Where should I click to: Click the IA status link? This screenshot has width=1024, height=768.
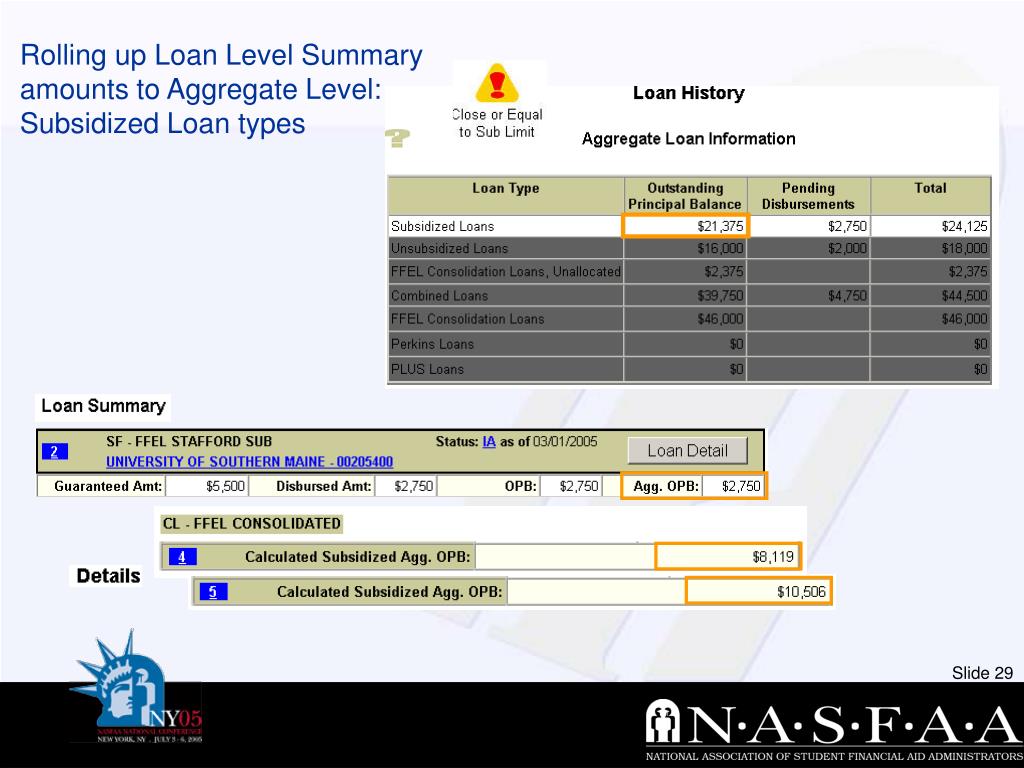[488, 441]
